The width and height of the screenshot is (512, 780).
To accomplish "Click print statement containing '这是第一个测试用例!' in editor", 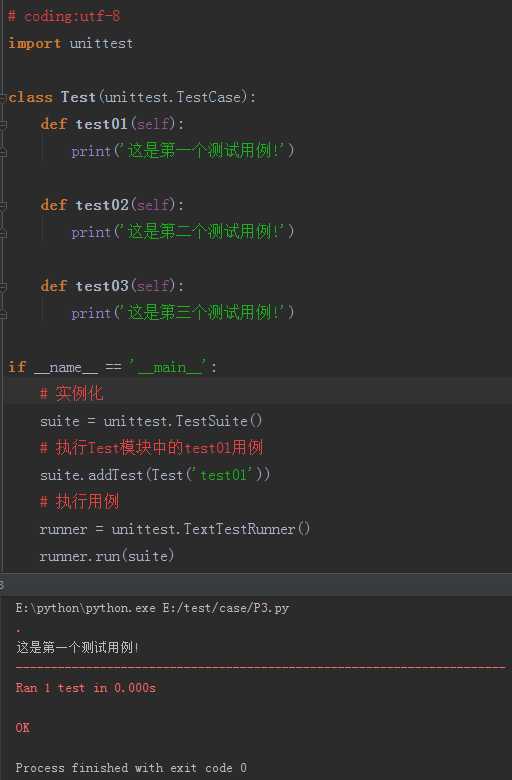I will [183, 151].
